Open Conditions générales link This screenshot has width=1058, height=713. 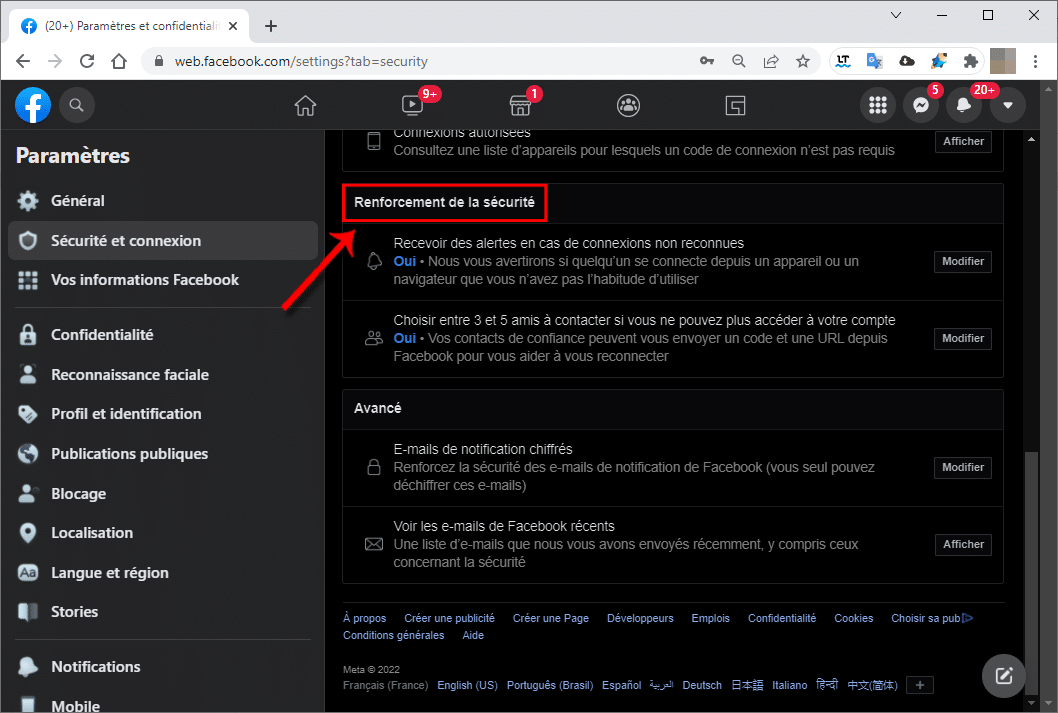pos(393,635)
